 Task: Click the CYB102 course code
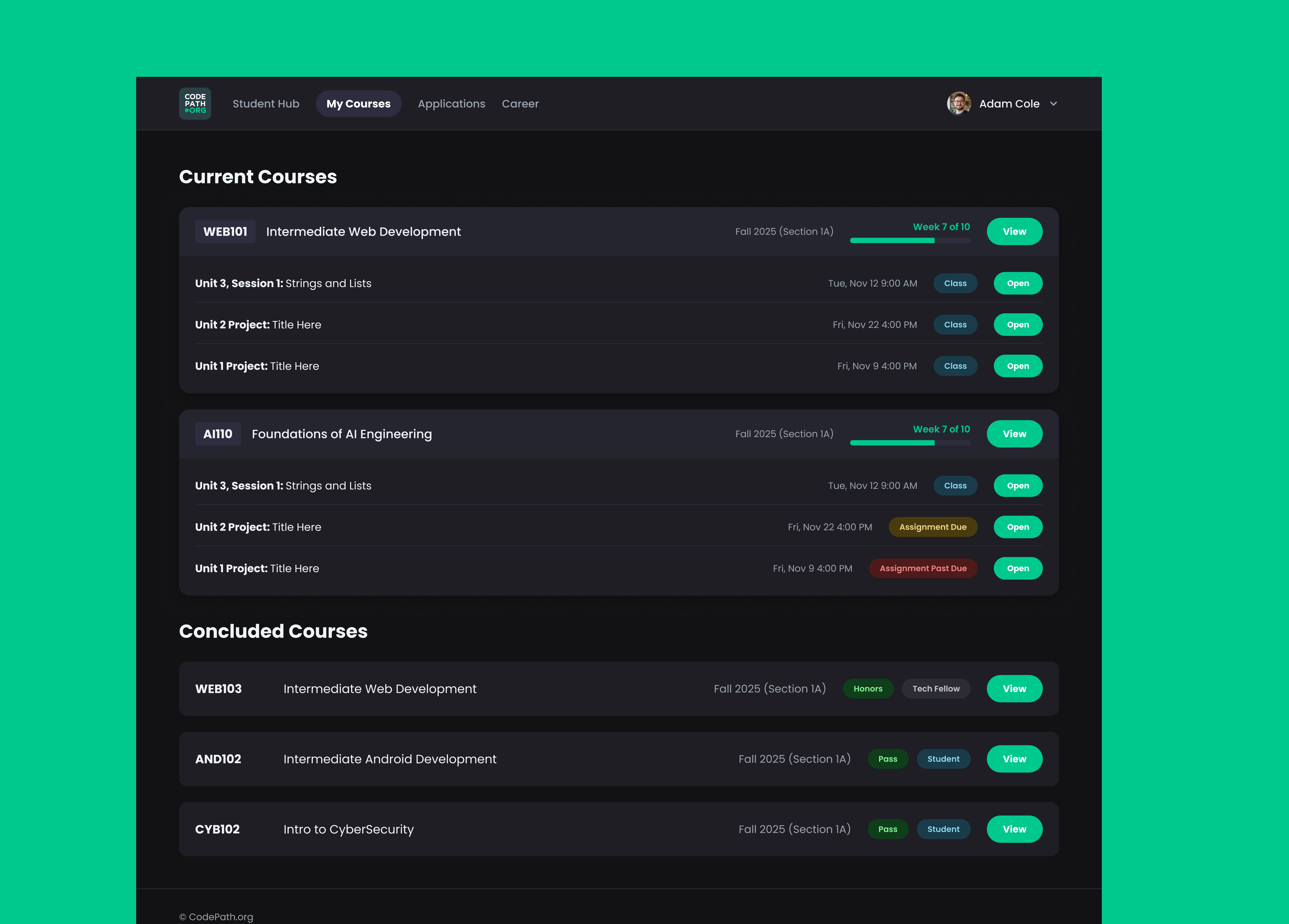point(217,829)
